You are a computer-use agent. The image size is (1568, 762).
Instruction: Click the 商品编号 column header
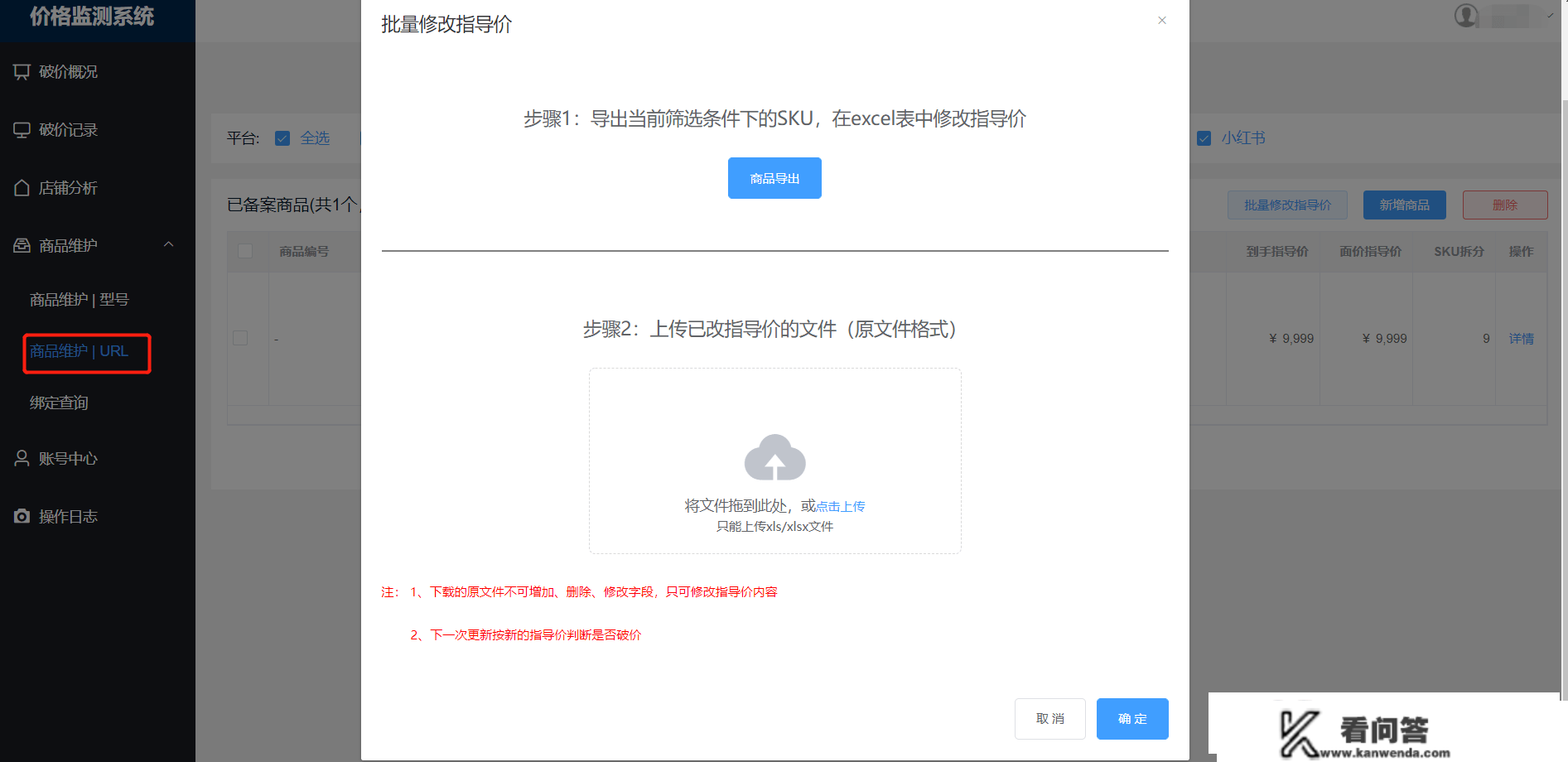[304, 252]
